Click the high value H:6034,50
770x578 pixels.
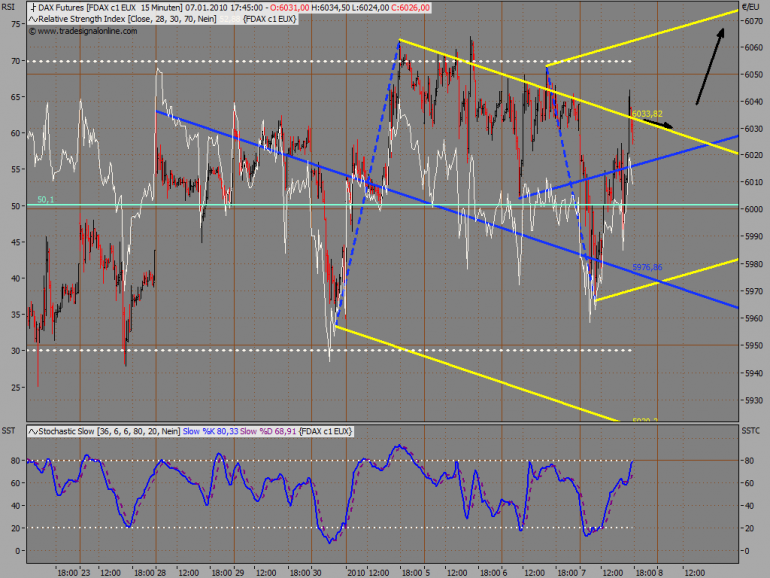click(x=331, y=8)
